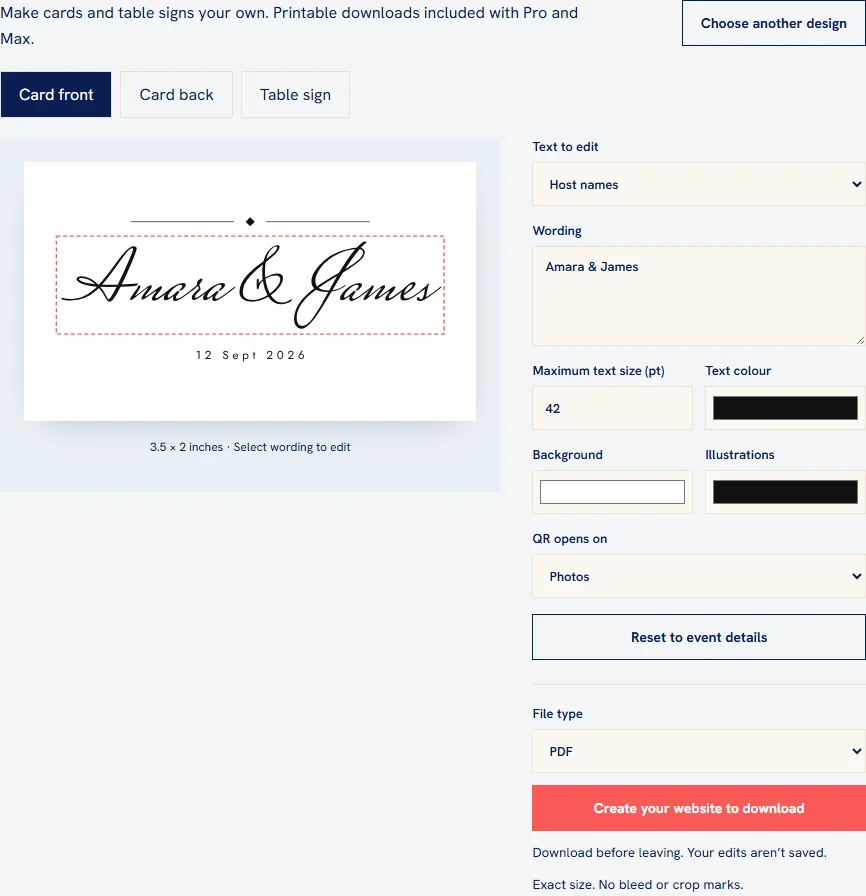Screen dimensions: 866x896
Task: Switch to the Card back tab
Action: click(x=177, y=95)
